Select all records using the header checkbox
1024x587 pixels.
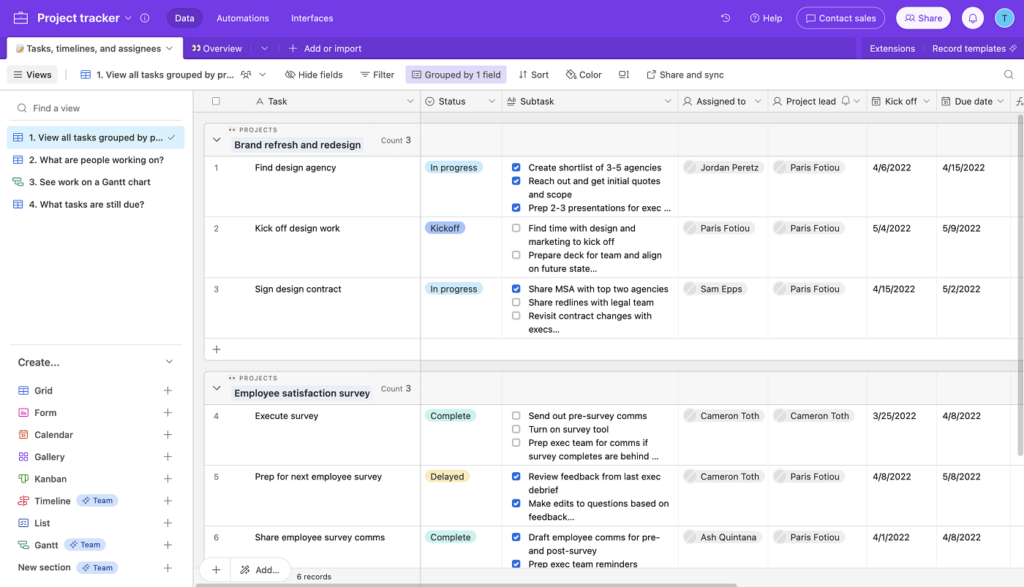(215, 100)
